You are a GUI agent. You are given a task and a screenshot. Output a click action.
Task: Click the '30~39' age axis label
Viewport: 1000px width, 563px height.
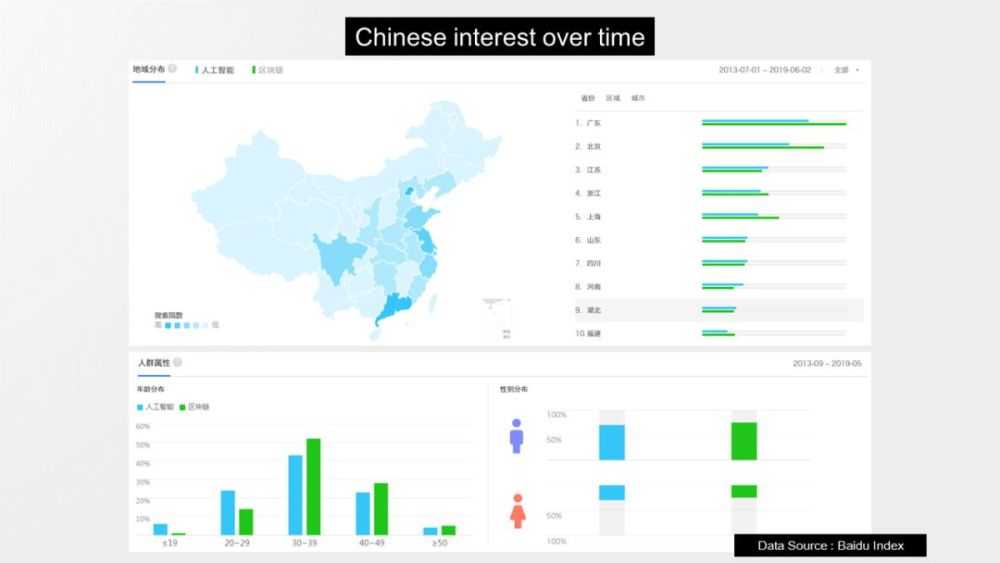(304, 543)
